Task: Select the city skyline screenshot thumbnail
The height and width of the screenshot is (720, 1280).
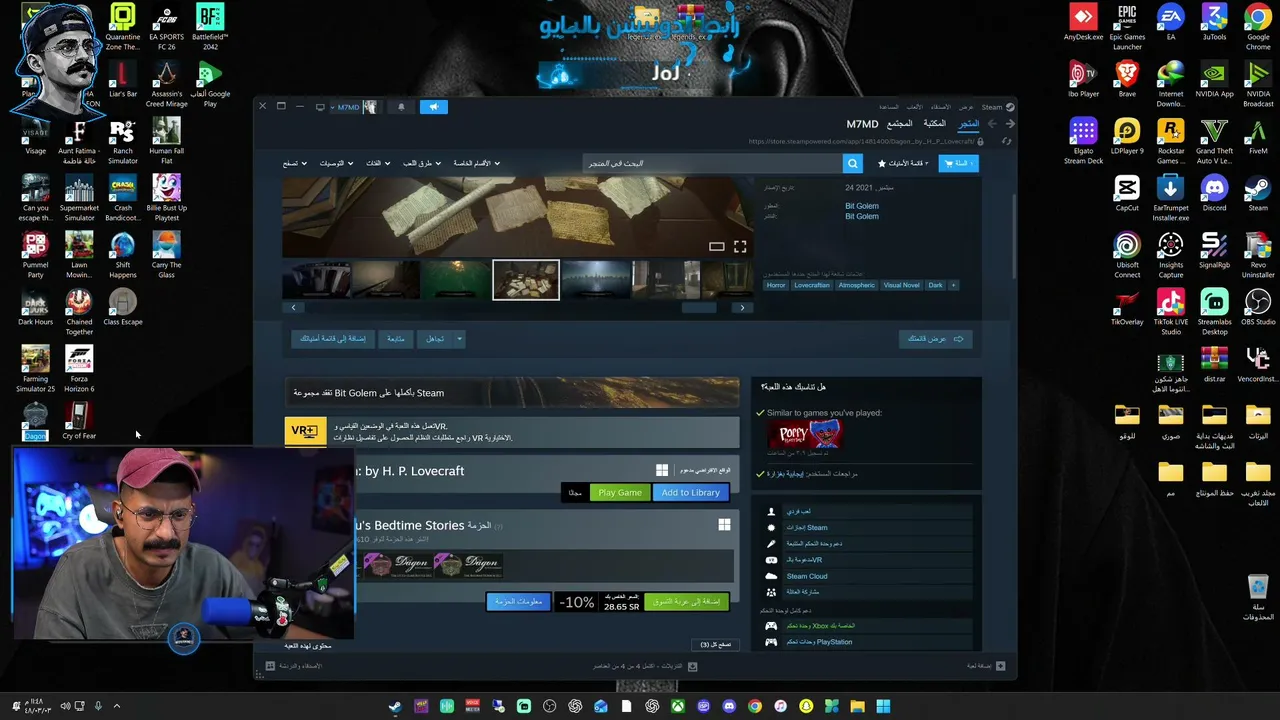Action: pyautogui.click(x=596, y=280)
